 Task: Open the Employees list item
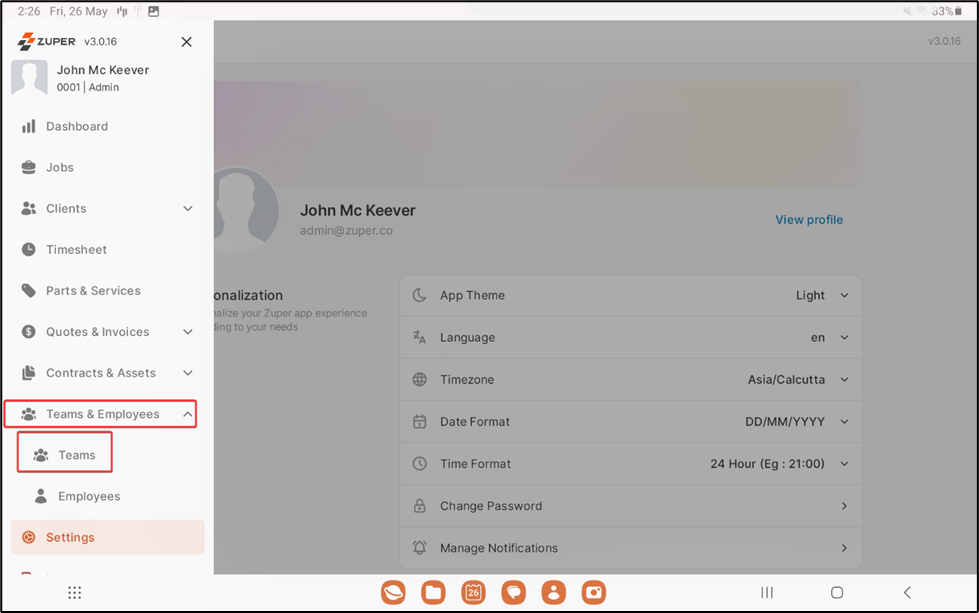point(88,497)
